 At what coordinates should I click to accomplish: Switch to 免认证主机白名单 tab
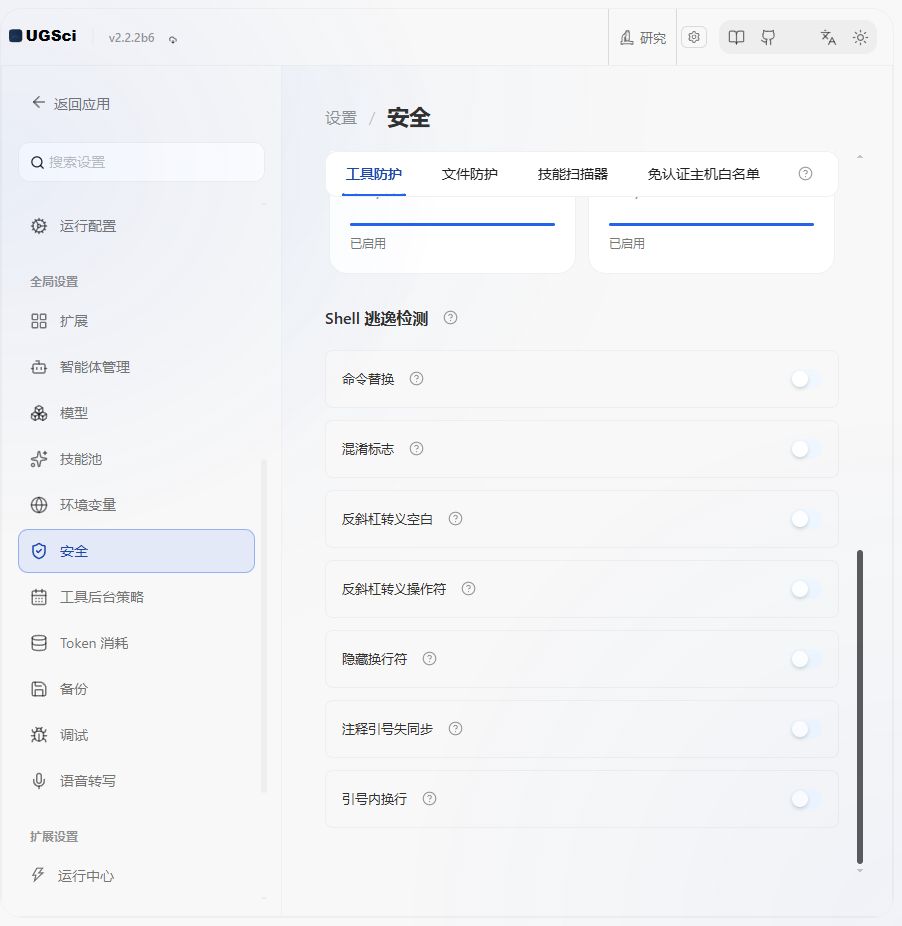click(x=704, y=174)
